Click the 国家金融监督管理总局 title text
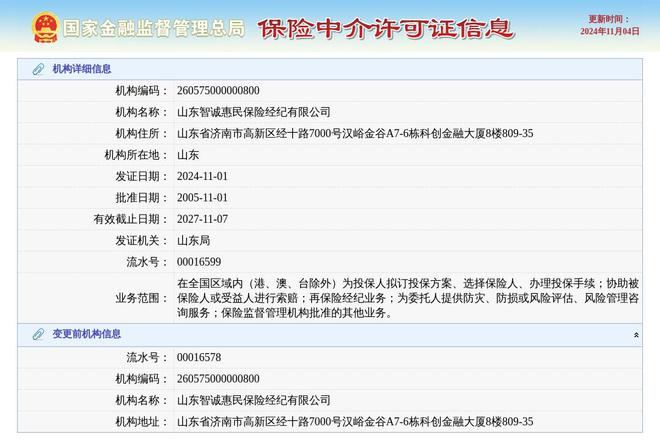Viewport: 660px width, 440px height. 154,29
